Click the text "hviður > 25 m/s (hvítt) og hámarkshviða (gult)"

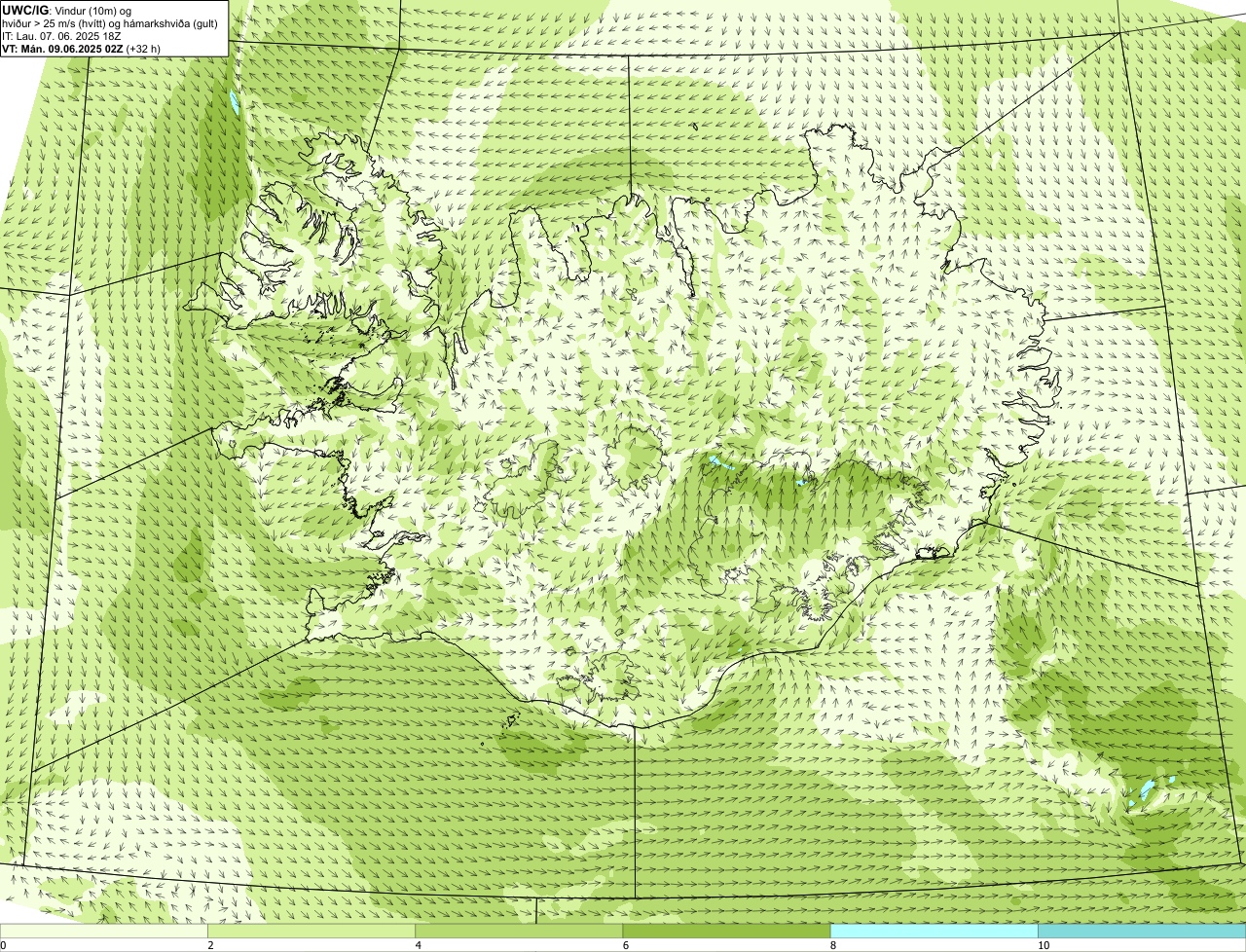[x=110, y=23]
